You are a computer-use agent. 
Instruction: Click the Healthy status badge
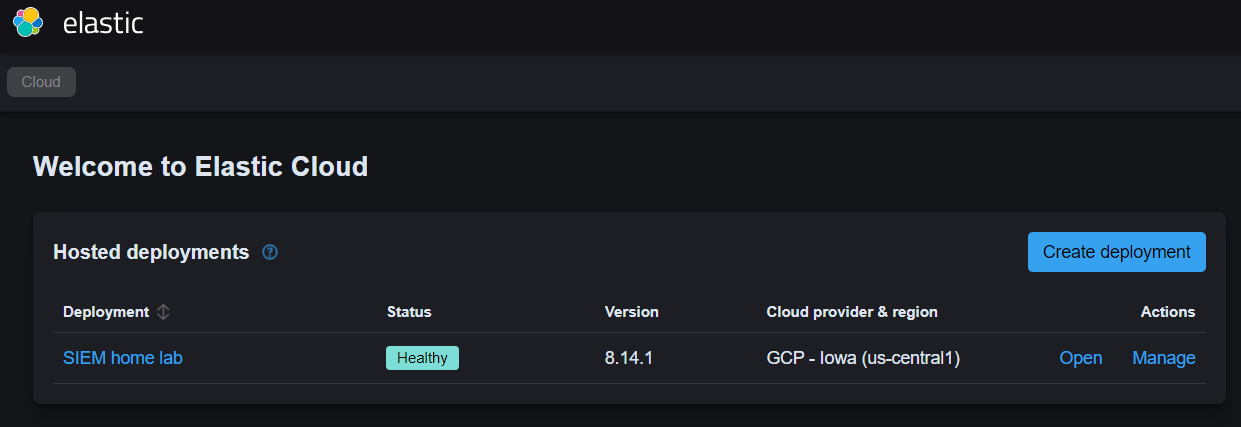point(422,358)
